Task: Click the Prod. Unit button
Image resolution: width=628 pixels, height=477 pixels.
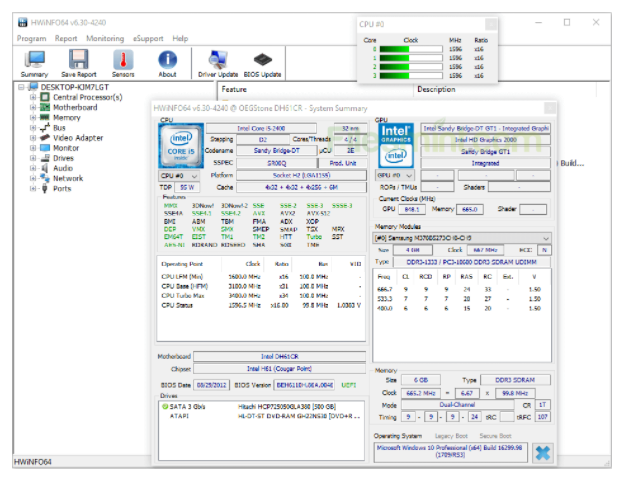Action: [x=342, y=163]
